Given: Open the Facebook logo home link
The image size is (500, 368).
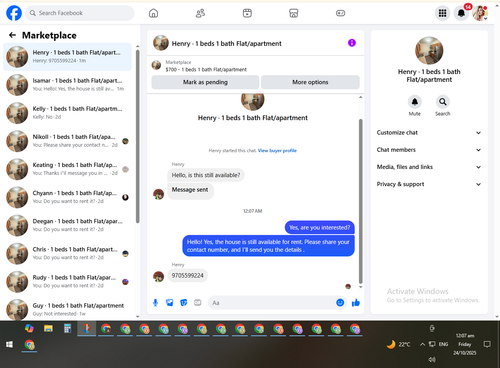Looking at the screenshot, I should [x=14, y=13].
